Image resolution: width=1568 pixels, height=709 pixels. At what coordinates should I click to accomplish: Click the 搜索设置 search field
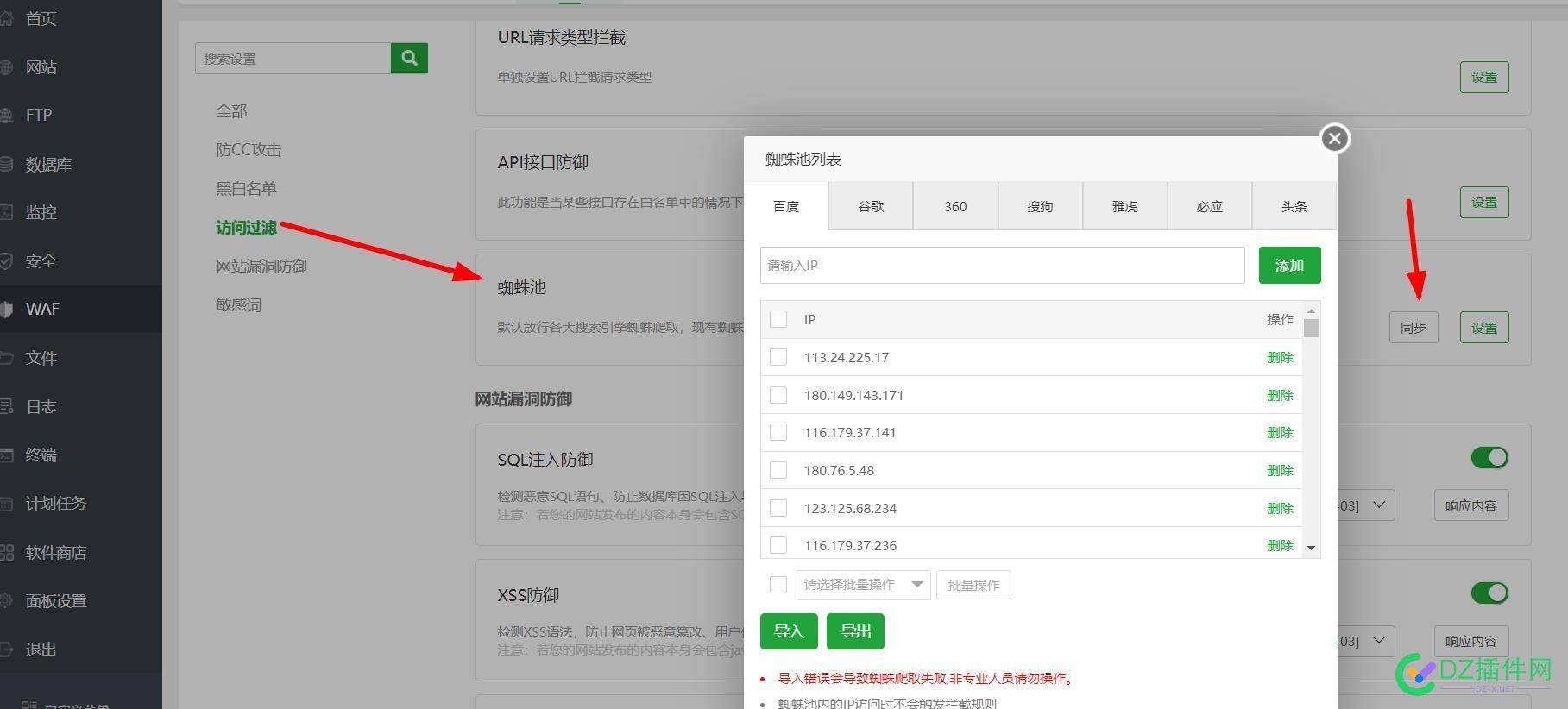293,58
